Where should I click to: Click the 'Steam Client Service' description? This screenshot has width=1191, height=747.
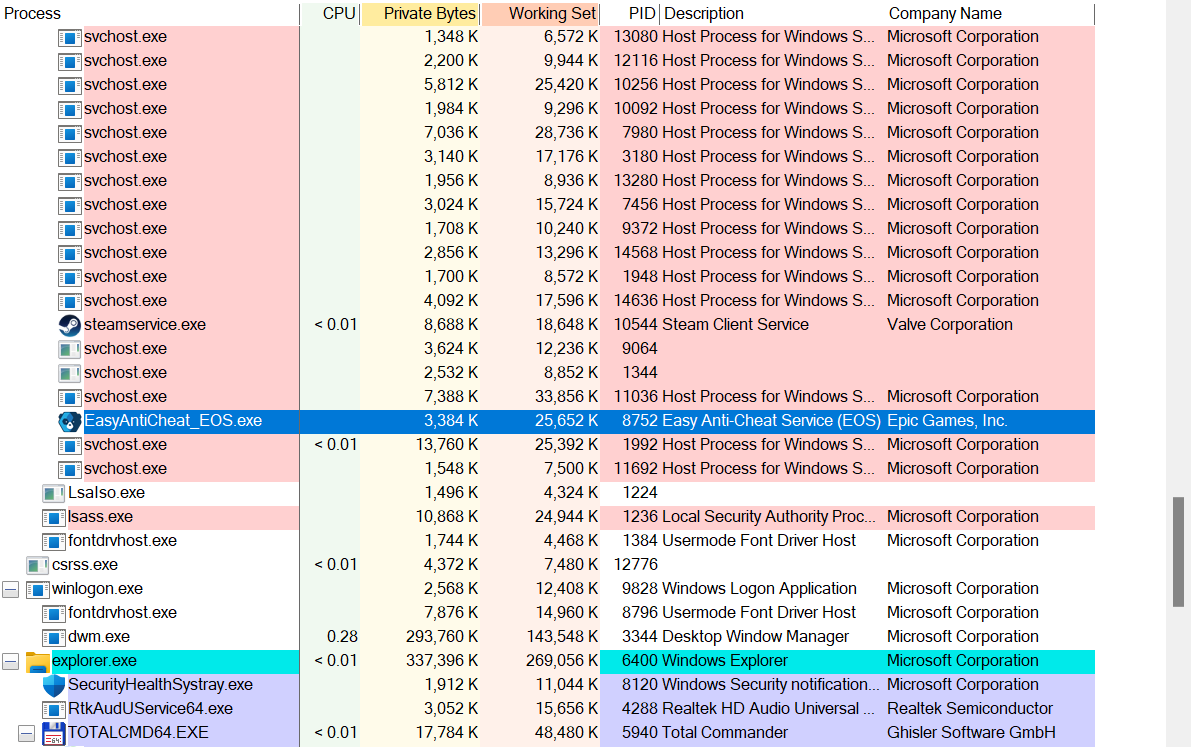pos(735,325)
